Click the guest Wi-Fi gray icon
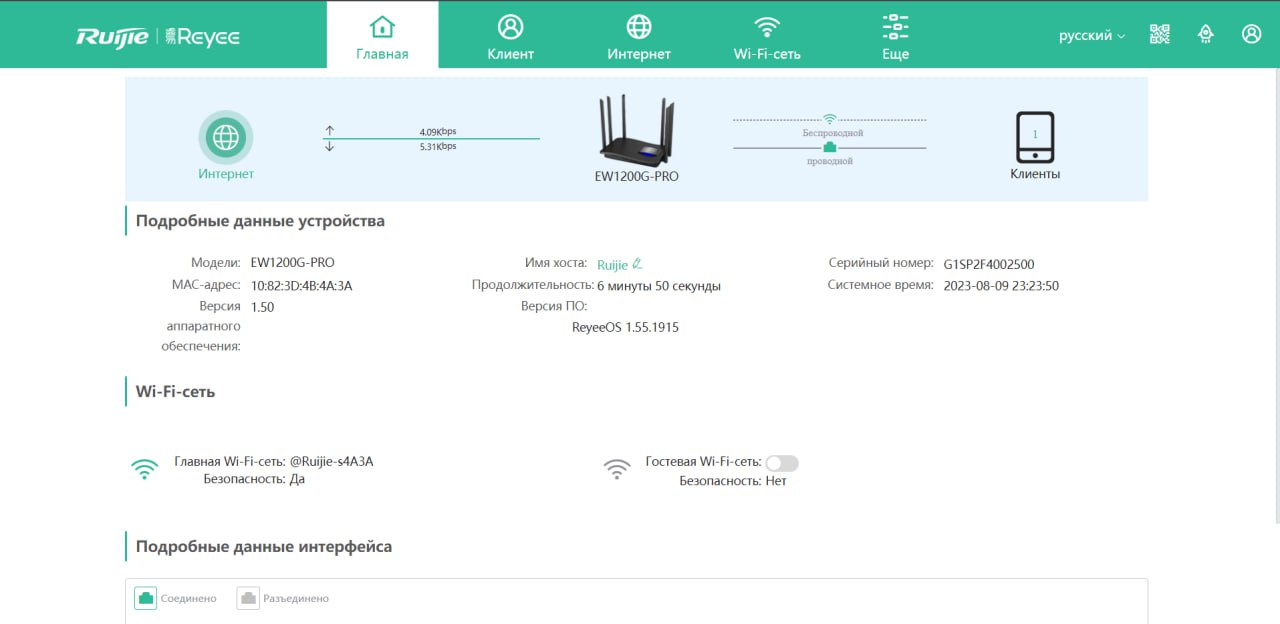The image size is (1280, 624). click(617, 469)
